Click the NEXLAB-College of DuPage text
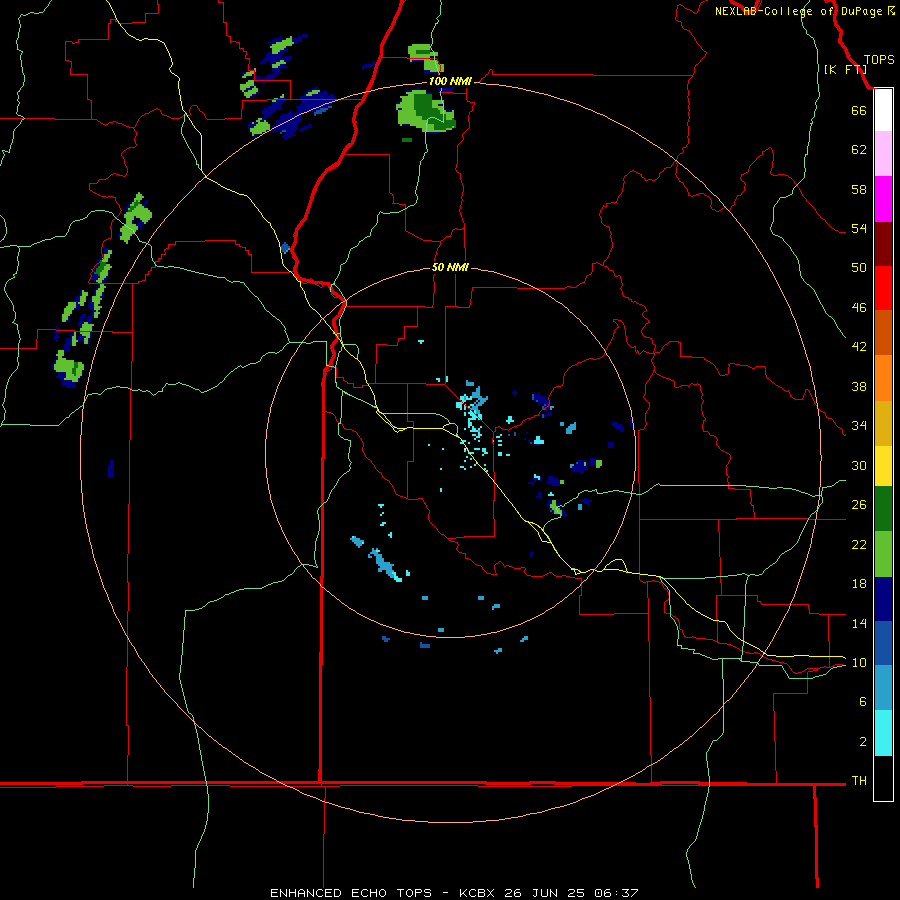Screen dimensions: 900x900 pyautogui.click(x=798, y=11)
